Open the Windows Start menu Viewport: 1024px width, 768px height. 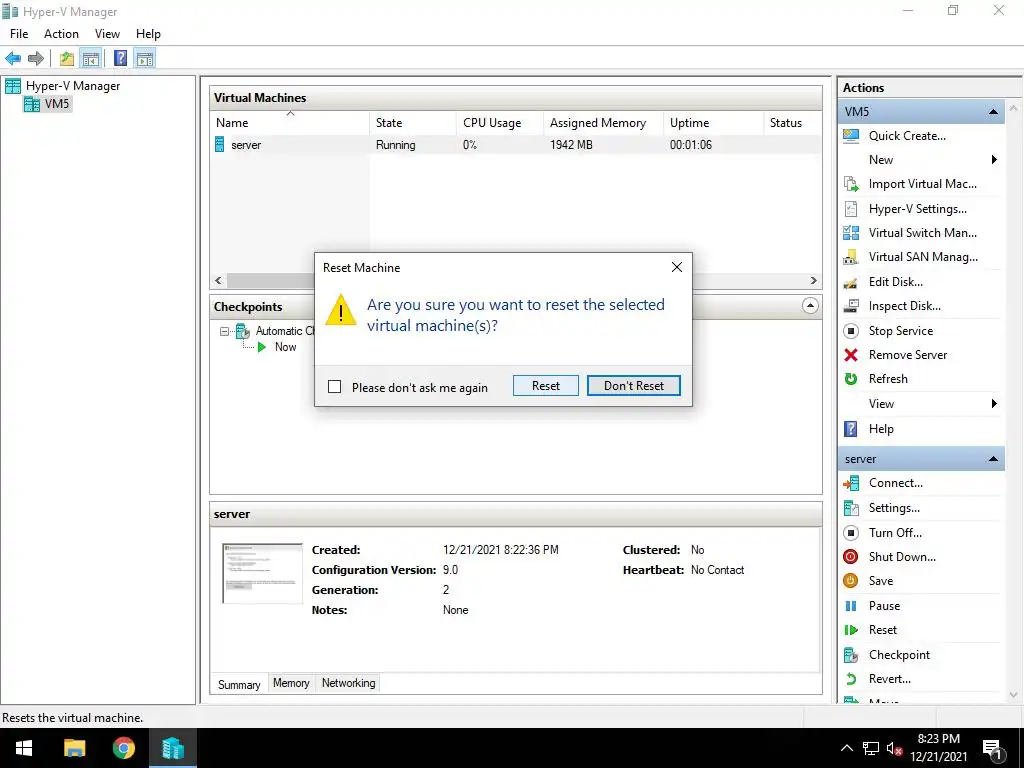pos(24,748)
